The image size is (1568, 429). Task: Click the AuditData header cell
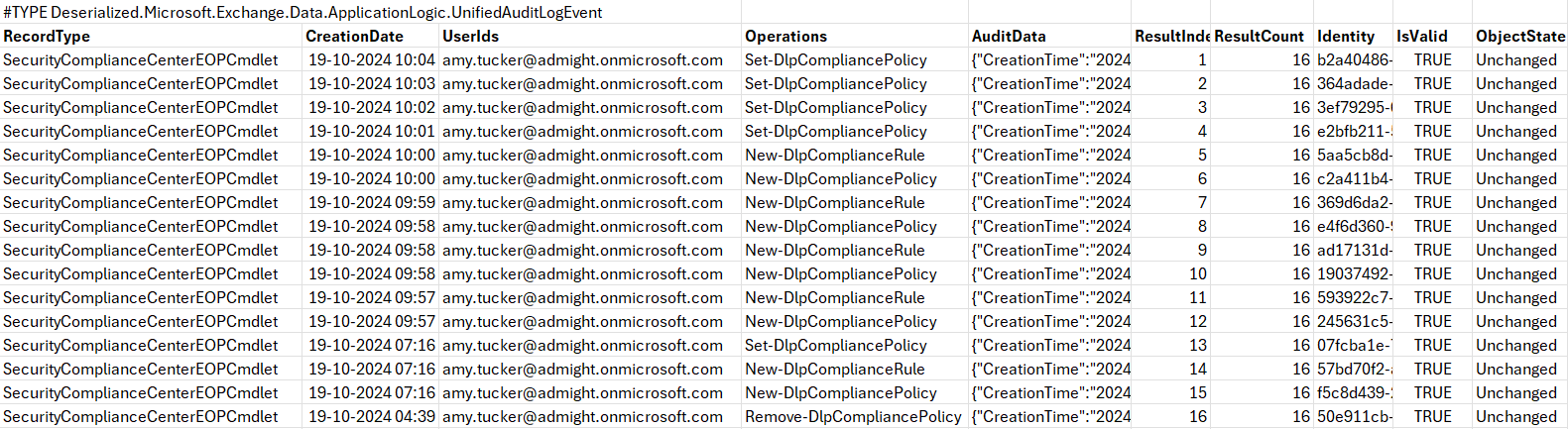tap(1050, 37)
